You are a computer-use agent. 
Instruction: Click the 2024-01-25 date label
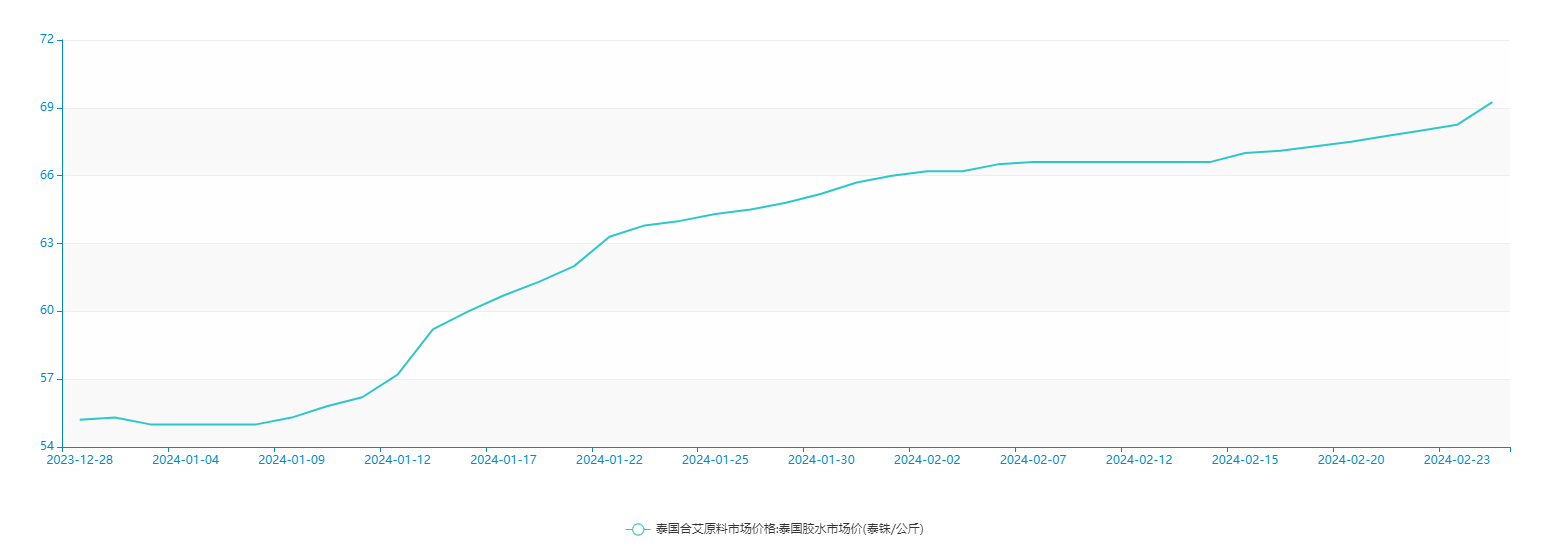coord(715,460)
